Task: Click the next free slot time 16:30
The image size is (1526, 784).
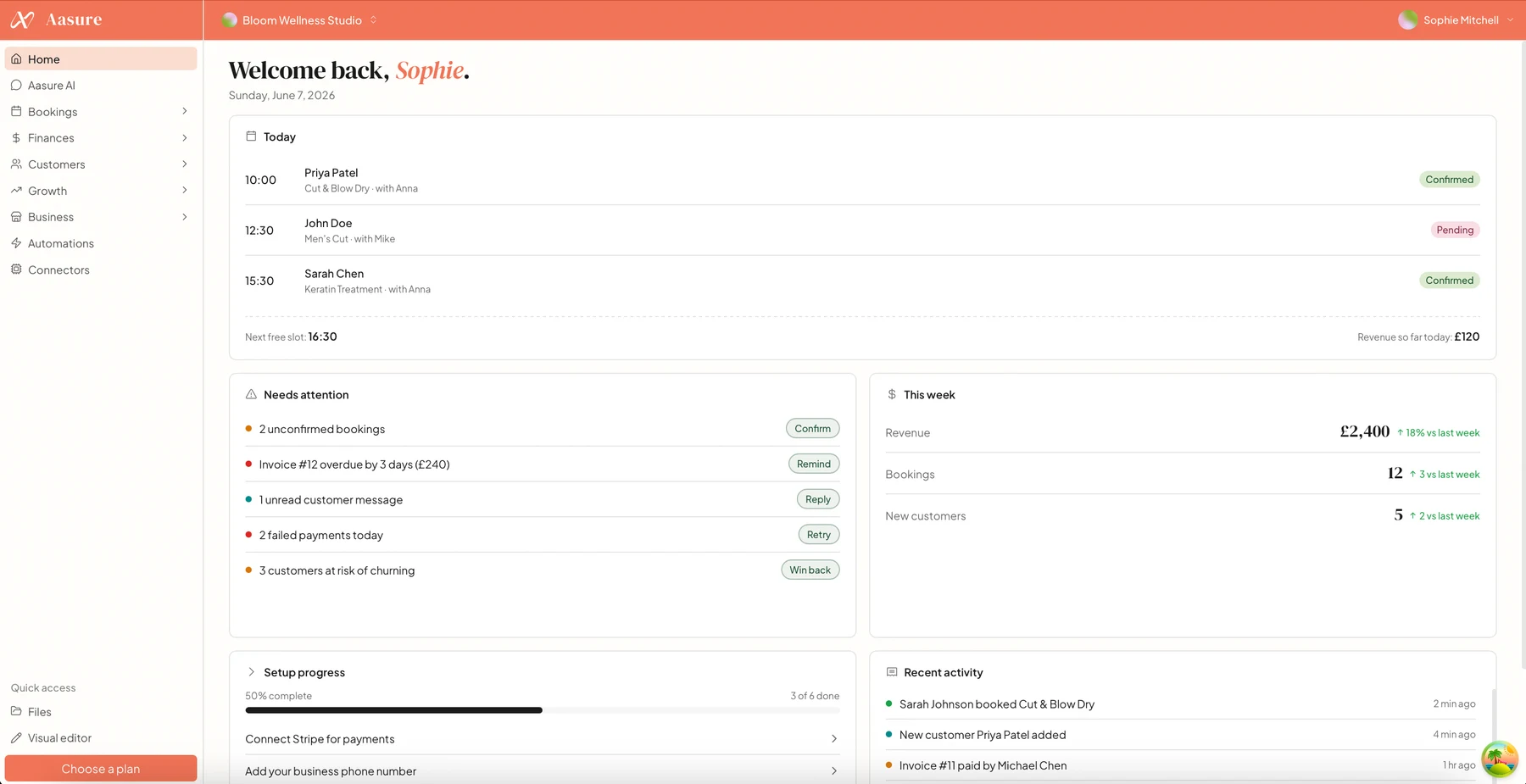Action: tap(322, 336)
